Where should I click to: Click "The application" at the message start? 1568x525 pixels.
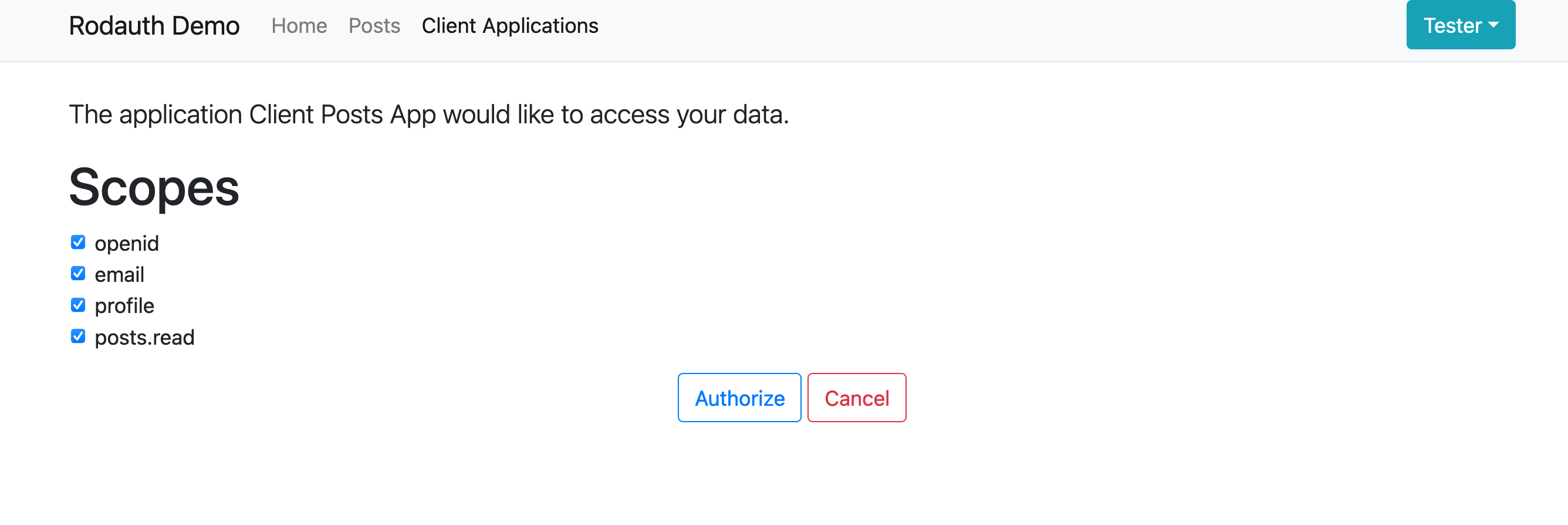point(156,115)
